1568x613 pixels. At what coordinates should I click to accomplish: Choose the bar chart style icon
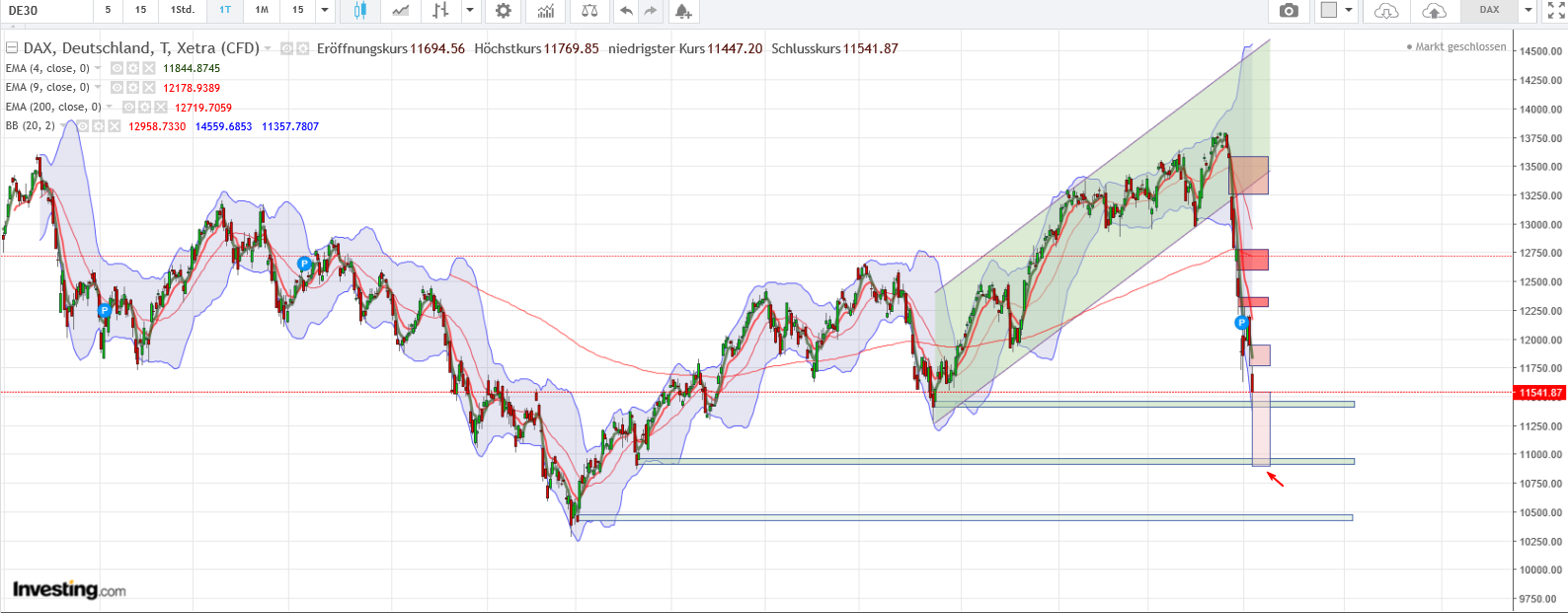coord(440,11)
